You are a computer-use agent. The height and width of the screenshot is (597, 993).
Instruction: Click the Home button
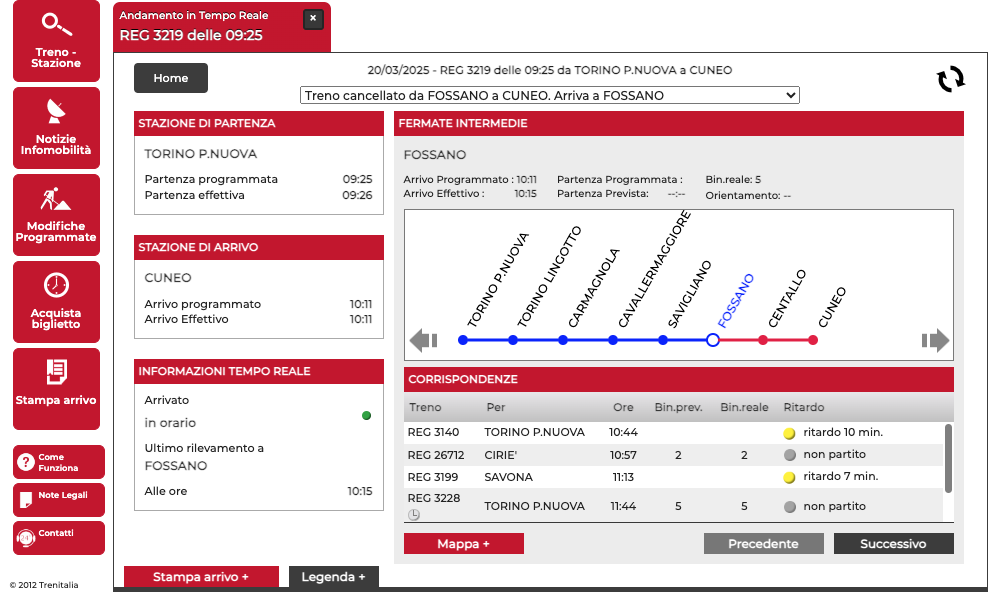click(171, 78)
